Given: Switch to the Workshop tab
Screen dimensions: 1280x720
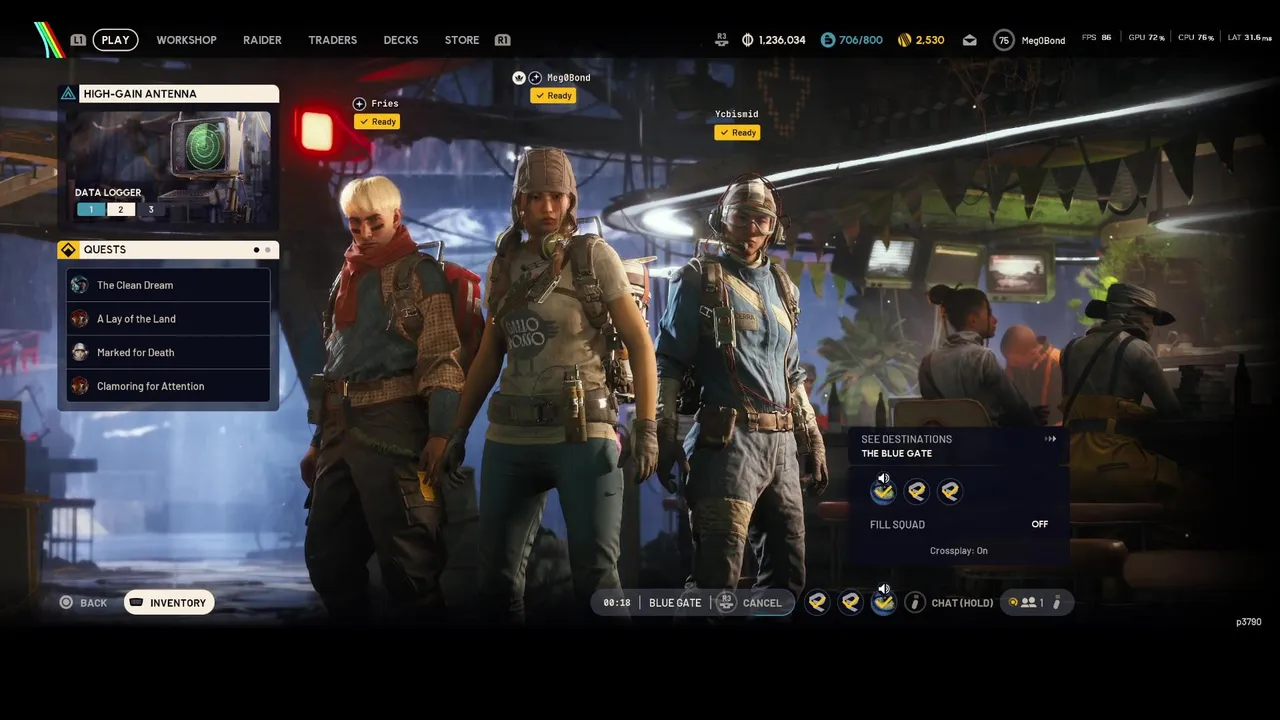Looking at the screenshot, I should [x=186, y=40].
